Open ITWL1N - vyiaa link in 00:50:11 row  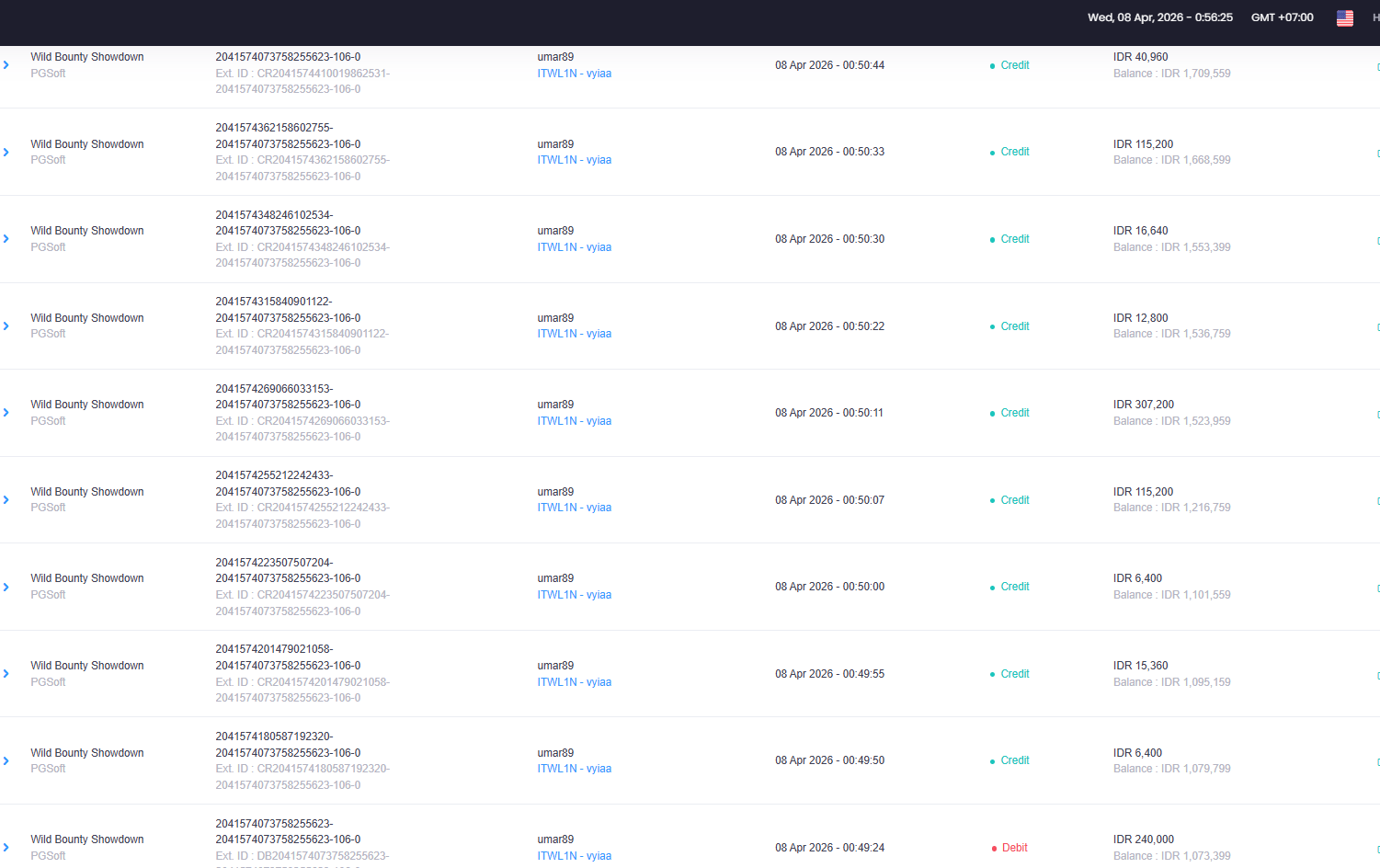coord(575,421)
